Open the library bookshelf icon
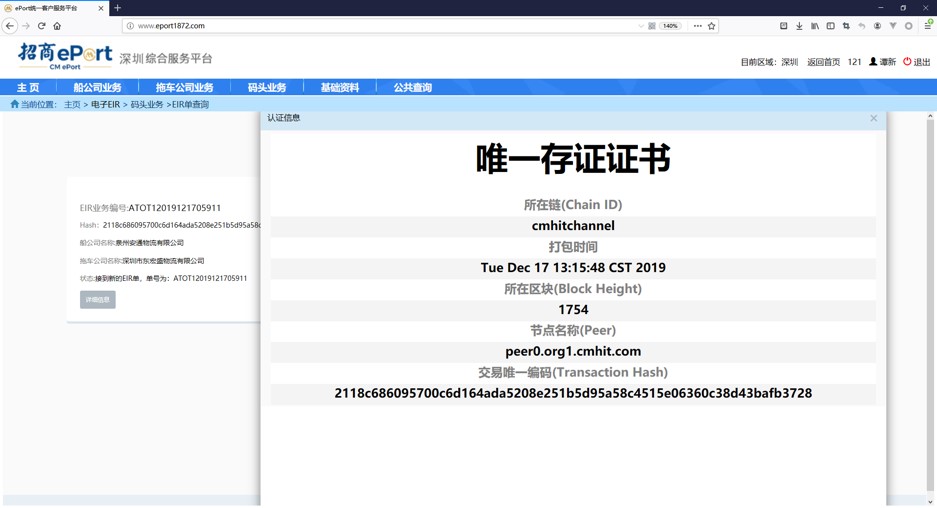Screen dimensions: 937x508 pos(815,26)
